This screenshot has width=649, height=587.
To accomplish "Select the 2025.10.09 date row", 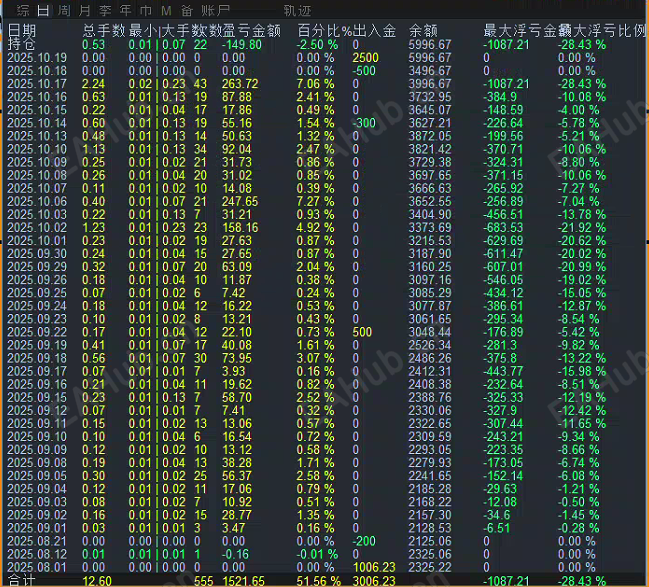I will (37, 162).
